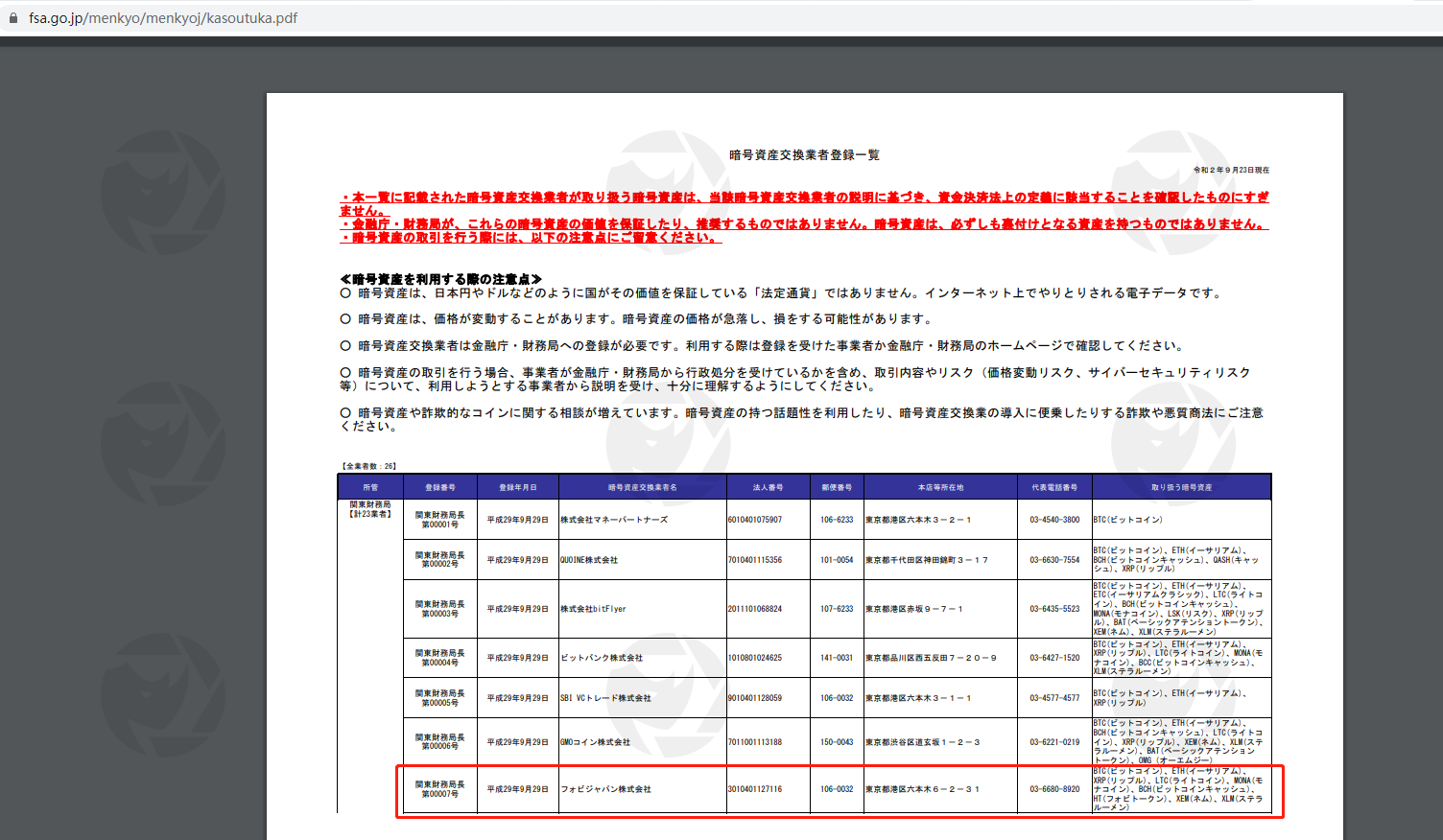This screenshot has height=840, width=1443.
Task: Click the lock icon beside the URL
Action: point(13,18)
